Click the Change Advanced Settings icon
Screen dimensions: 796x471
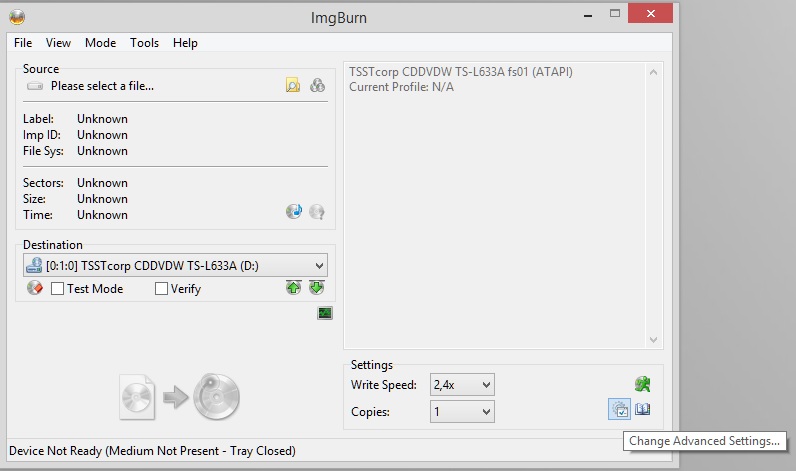pyautogui.click(x=619, y=409)
